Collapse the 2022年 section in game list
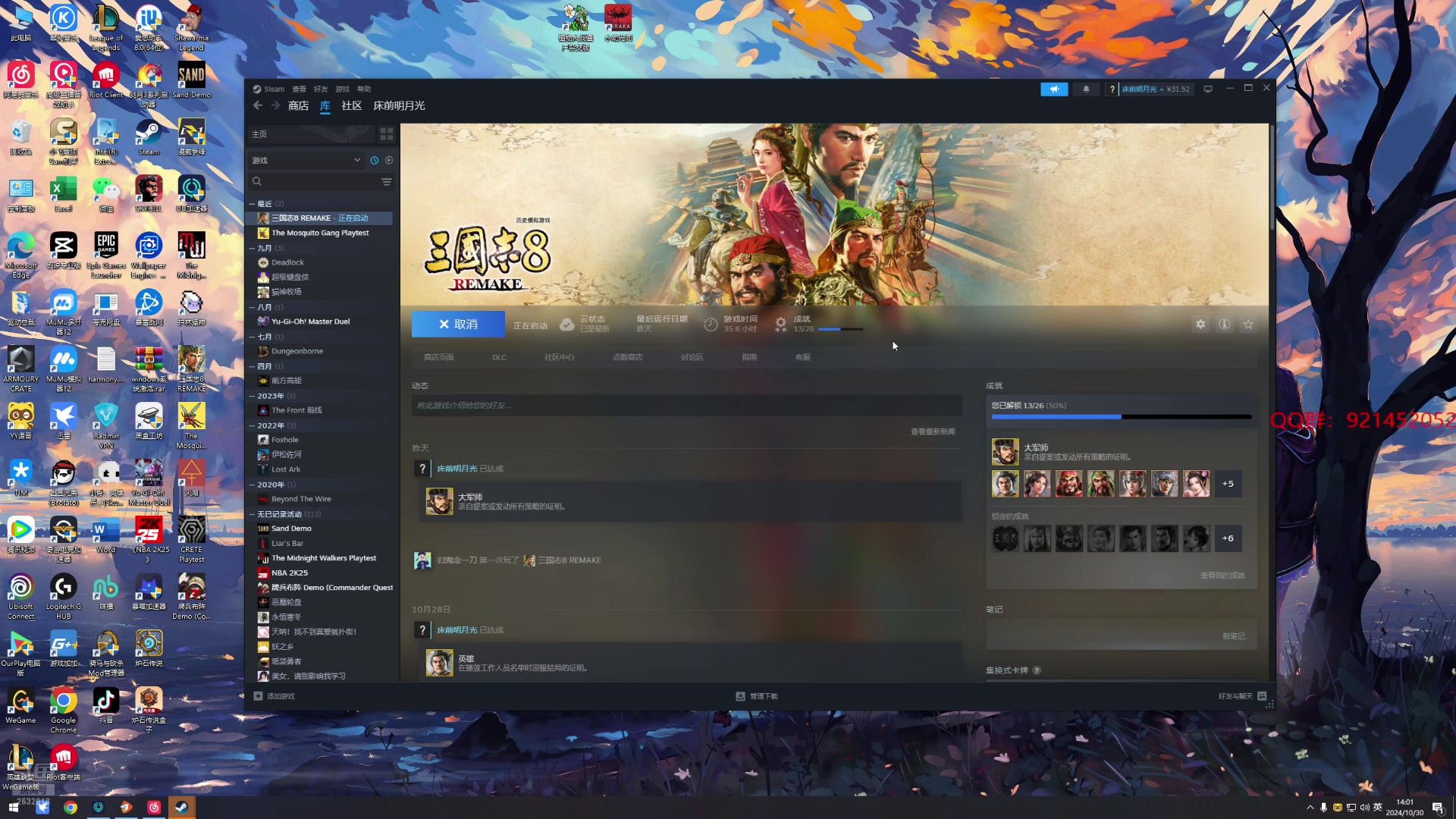 [x=253, y=425]
